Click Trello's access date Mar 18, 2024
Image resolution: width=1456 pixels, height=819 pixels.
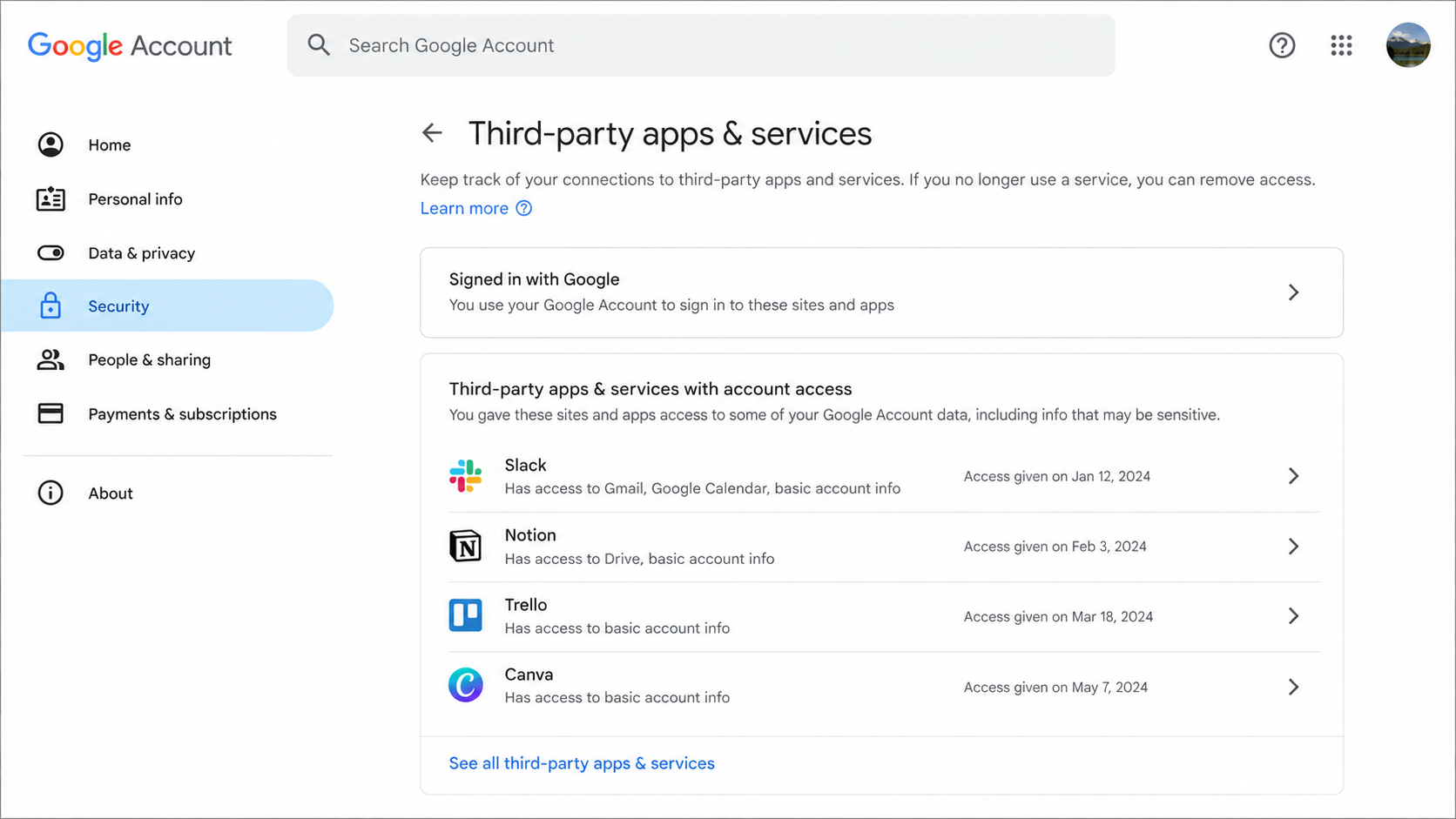(x=1058, y=616)
